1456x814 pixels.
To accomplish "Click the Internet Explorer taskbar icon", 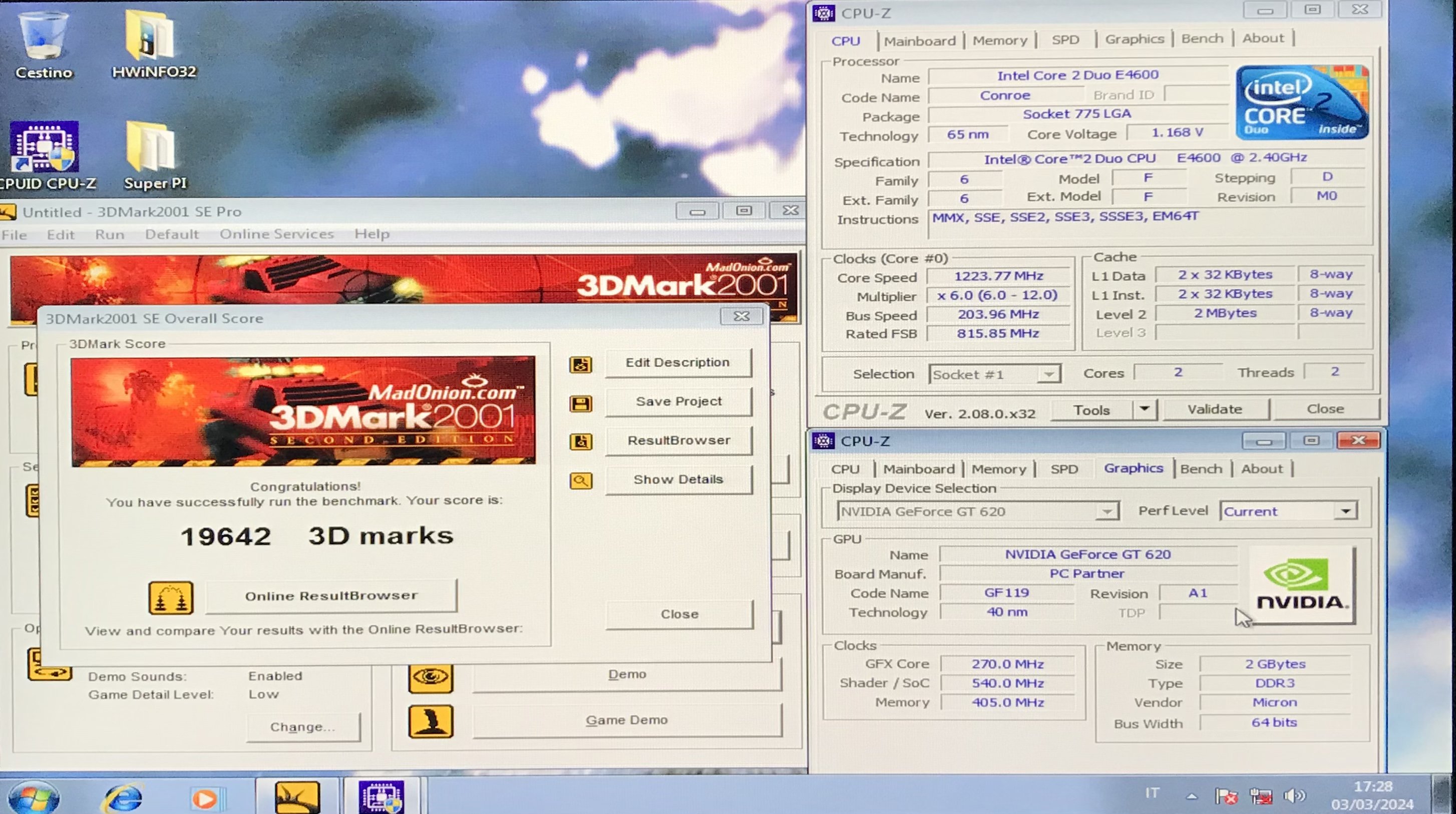I will [123, 797].
